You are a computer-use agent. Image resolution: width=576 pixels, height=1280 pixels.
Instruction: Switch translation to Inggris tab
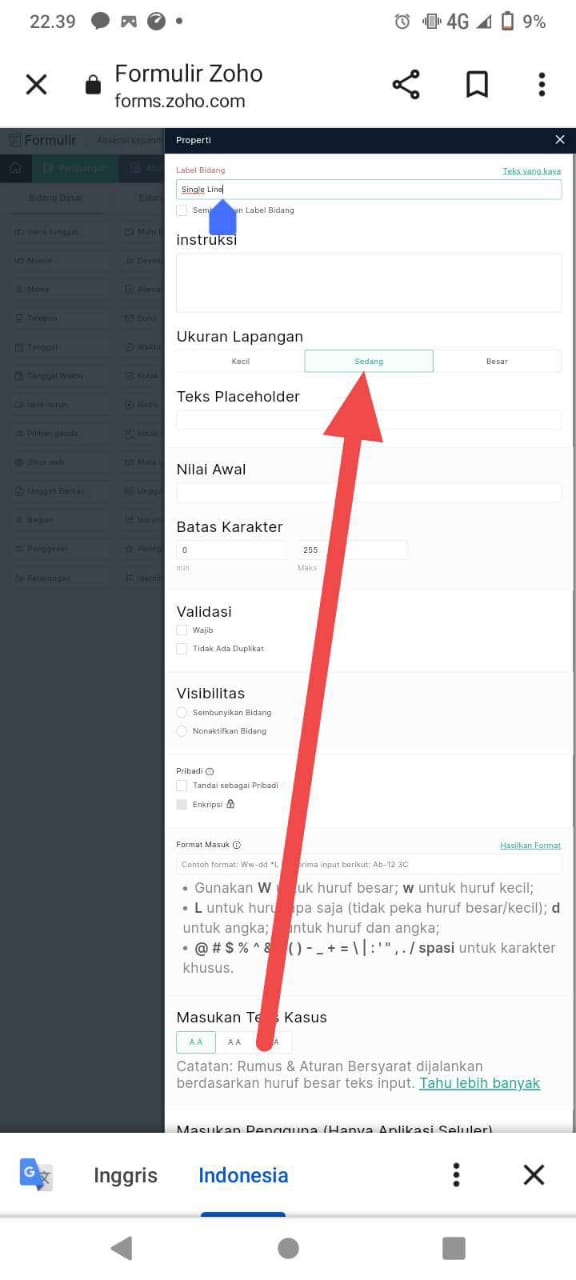pos(126,1175)
